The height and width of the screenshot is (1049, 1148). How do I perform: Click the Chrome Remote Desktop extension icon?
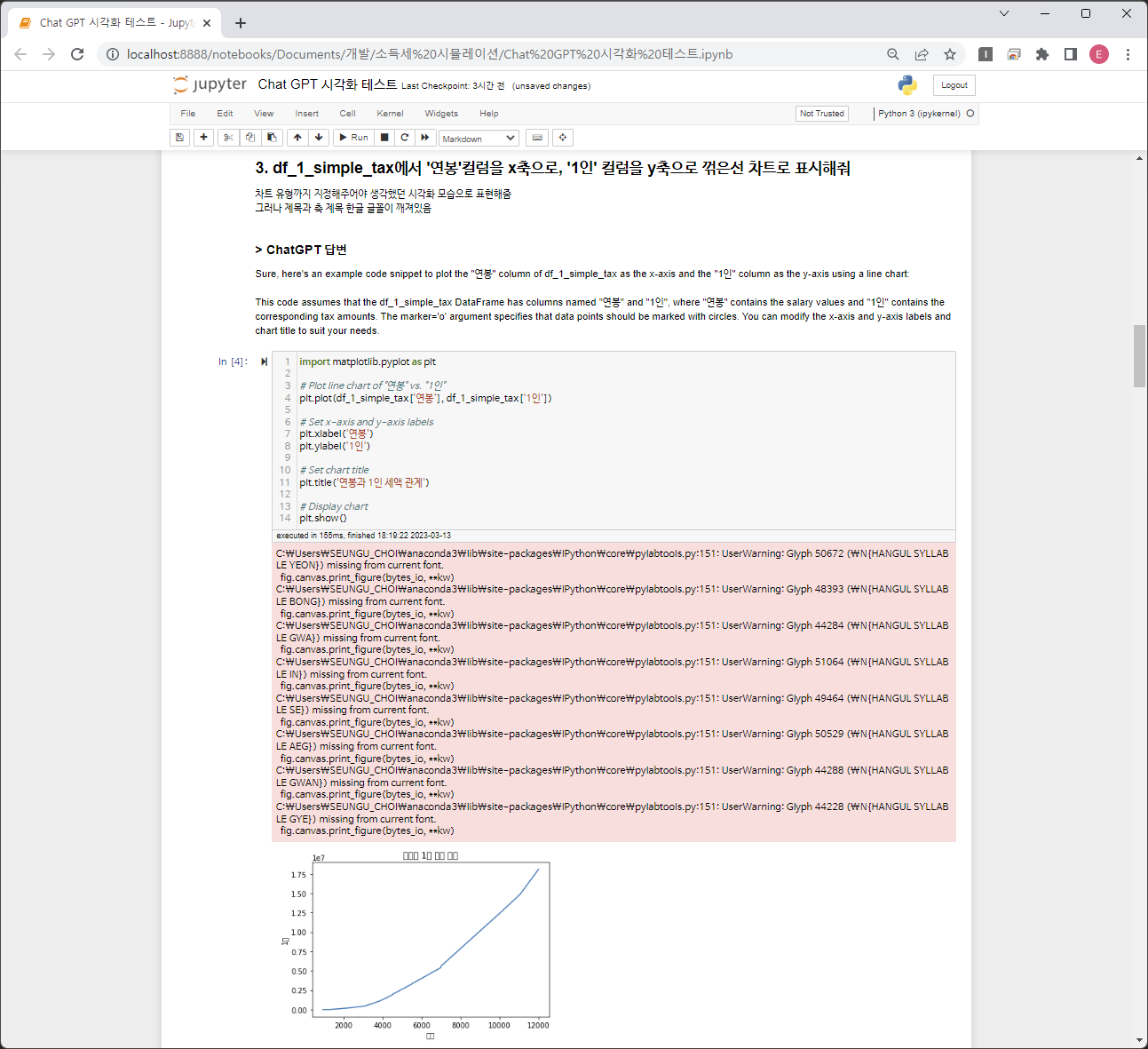coord(1014,54)
